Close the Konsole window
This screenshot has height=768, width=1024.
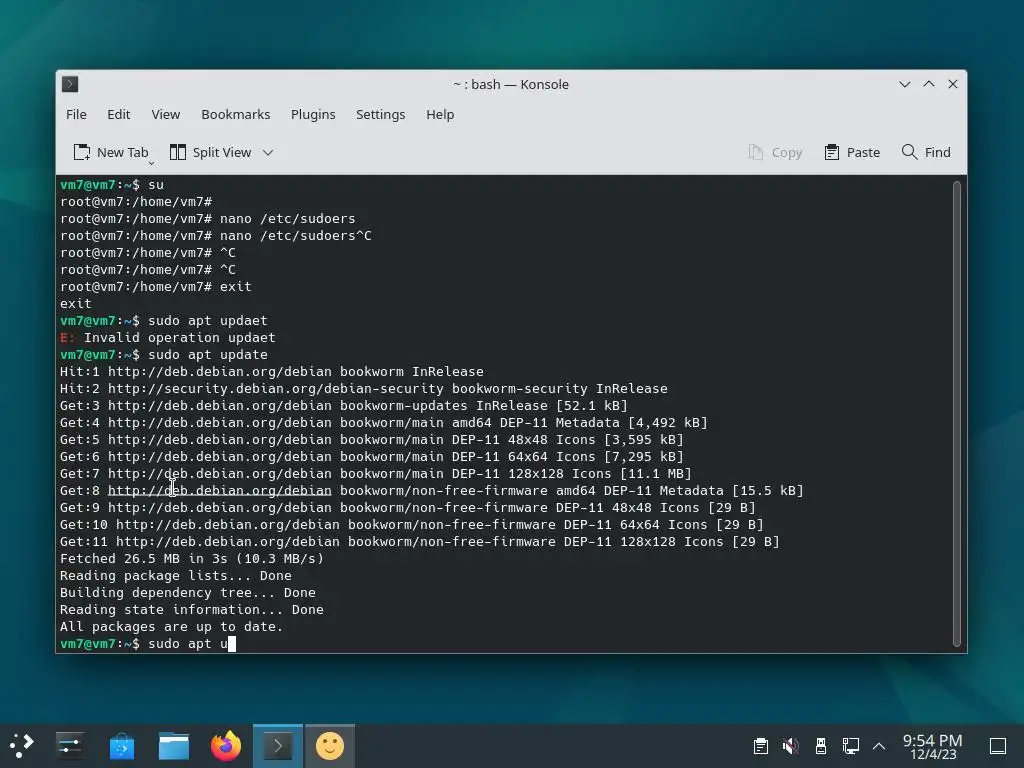coord(953,84)
